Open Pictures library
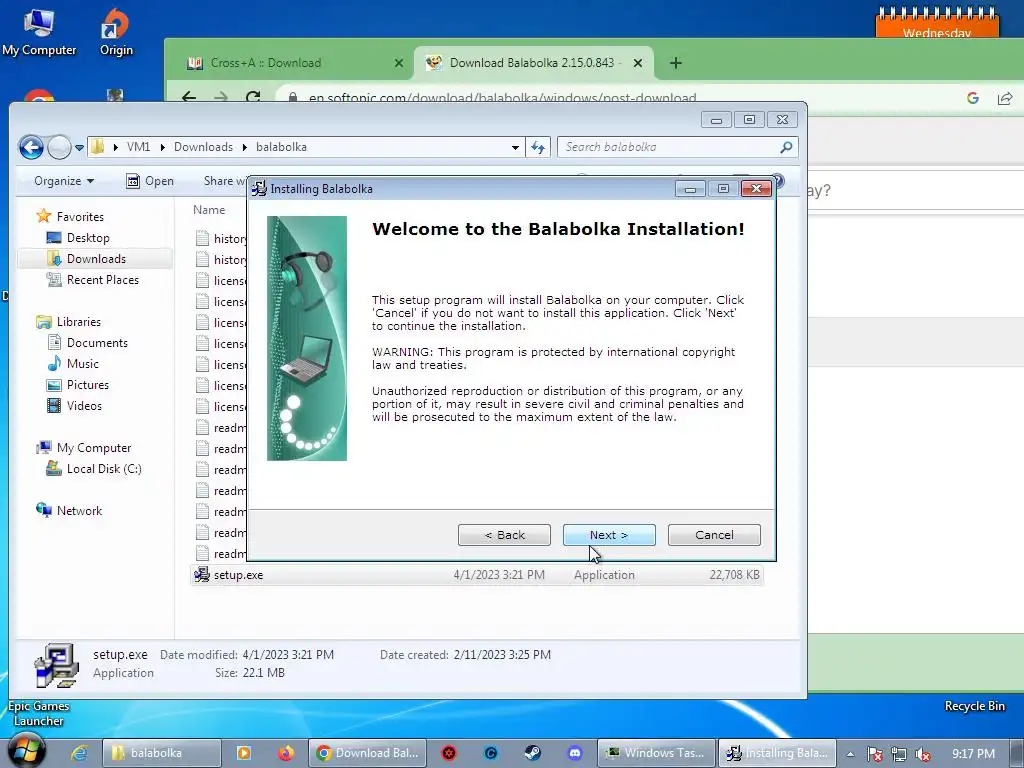The width and height of the screenshot is (1024, 768). tap(88, 385)
